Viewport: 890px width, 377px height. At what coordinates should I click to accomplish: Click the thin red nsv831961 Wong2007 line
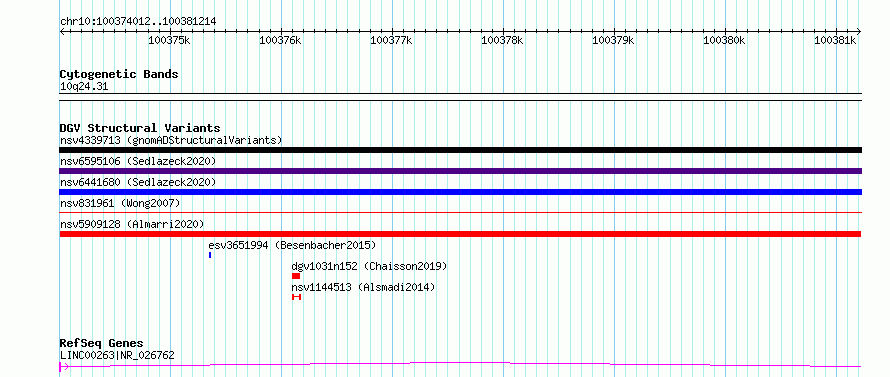pos(460,213)
